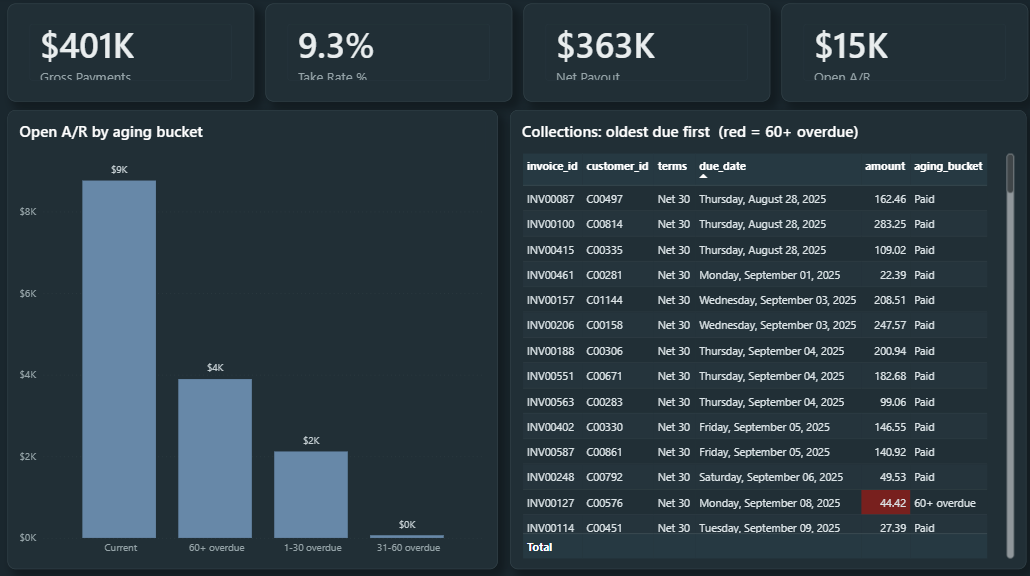Click the Paid status for INV00461

pos(924,275)
